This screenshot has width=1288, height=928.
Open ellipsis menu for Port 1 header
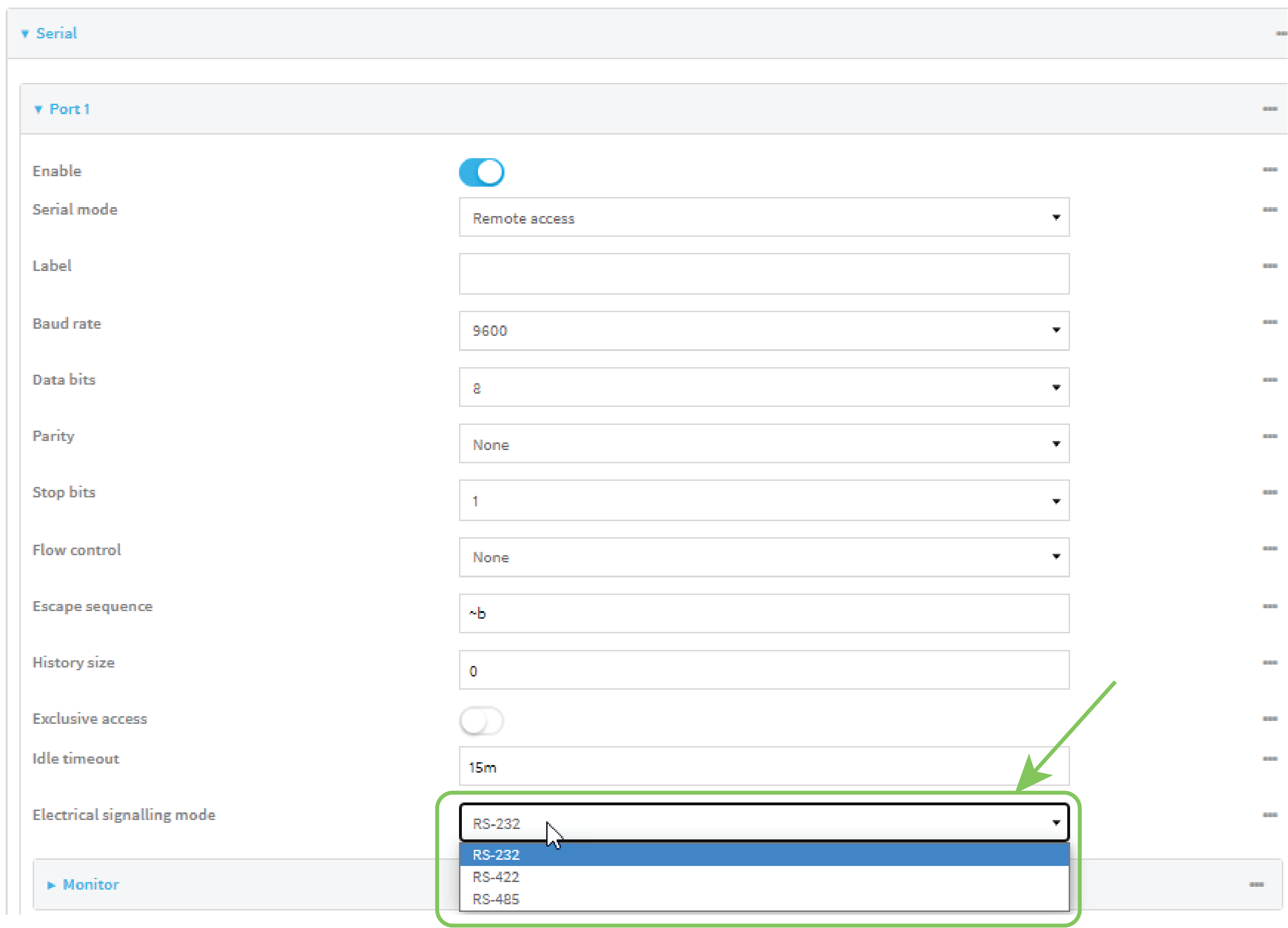tap(1270, 108)
